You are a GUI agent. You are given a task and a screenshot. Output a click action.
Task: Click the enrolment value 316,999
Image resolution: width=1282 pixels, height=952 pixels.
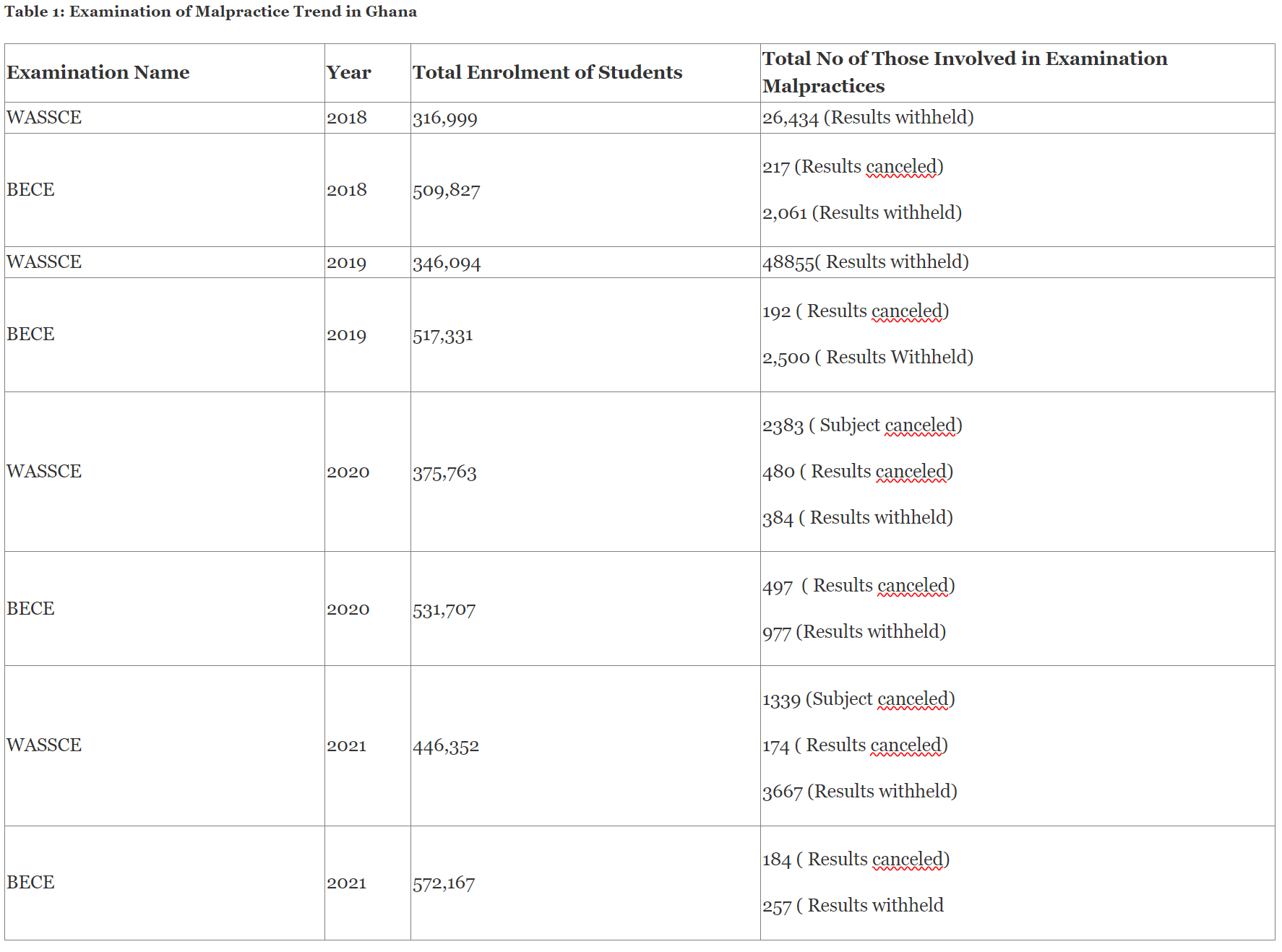pyautogui.click(x=444, y=118)
